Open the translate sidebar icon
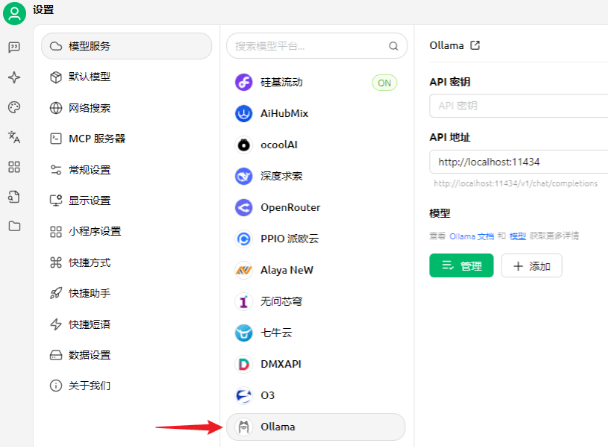The width and height of the screenshot is (608, 447). [14, 137]
